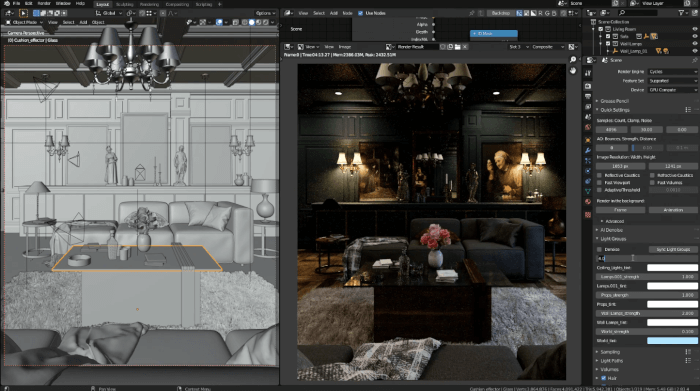Open the Object Data properties tab icon

pyautogui.click(x=588, y=191)
